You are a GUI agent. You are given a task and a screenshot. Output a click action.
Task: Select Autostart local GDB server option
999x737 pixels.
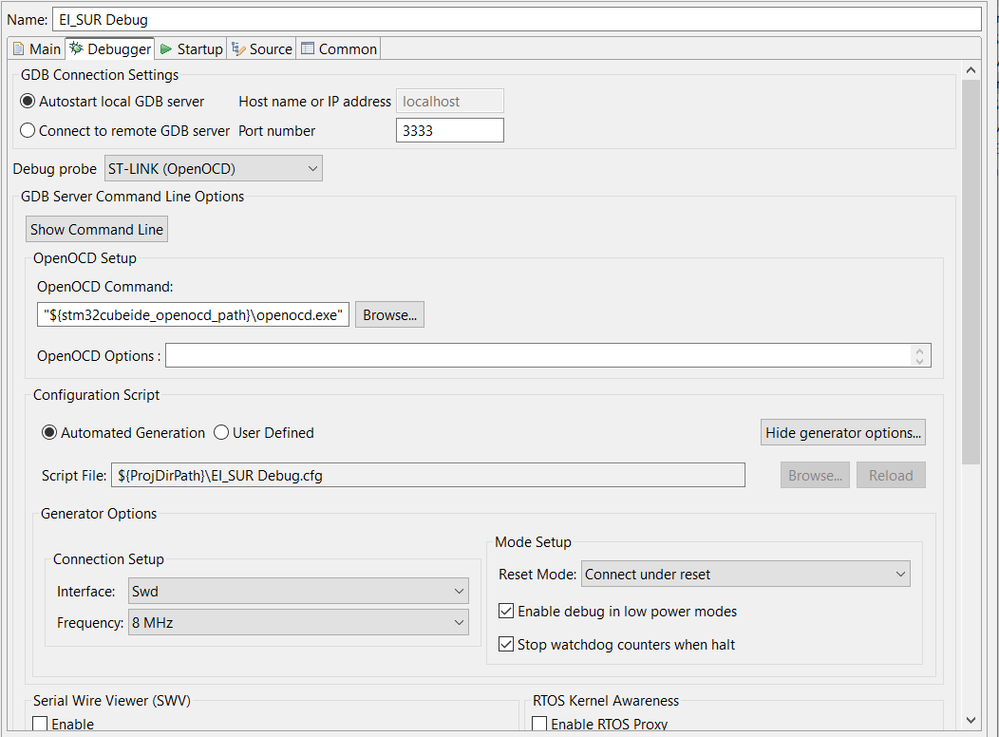coord(113,101)
